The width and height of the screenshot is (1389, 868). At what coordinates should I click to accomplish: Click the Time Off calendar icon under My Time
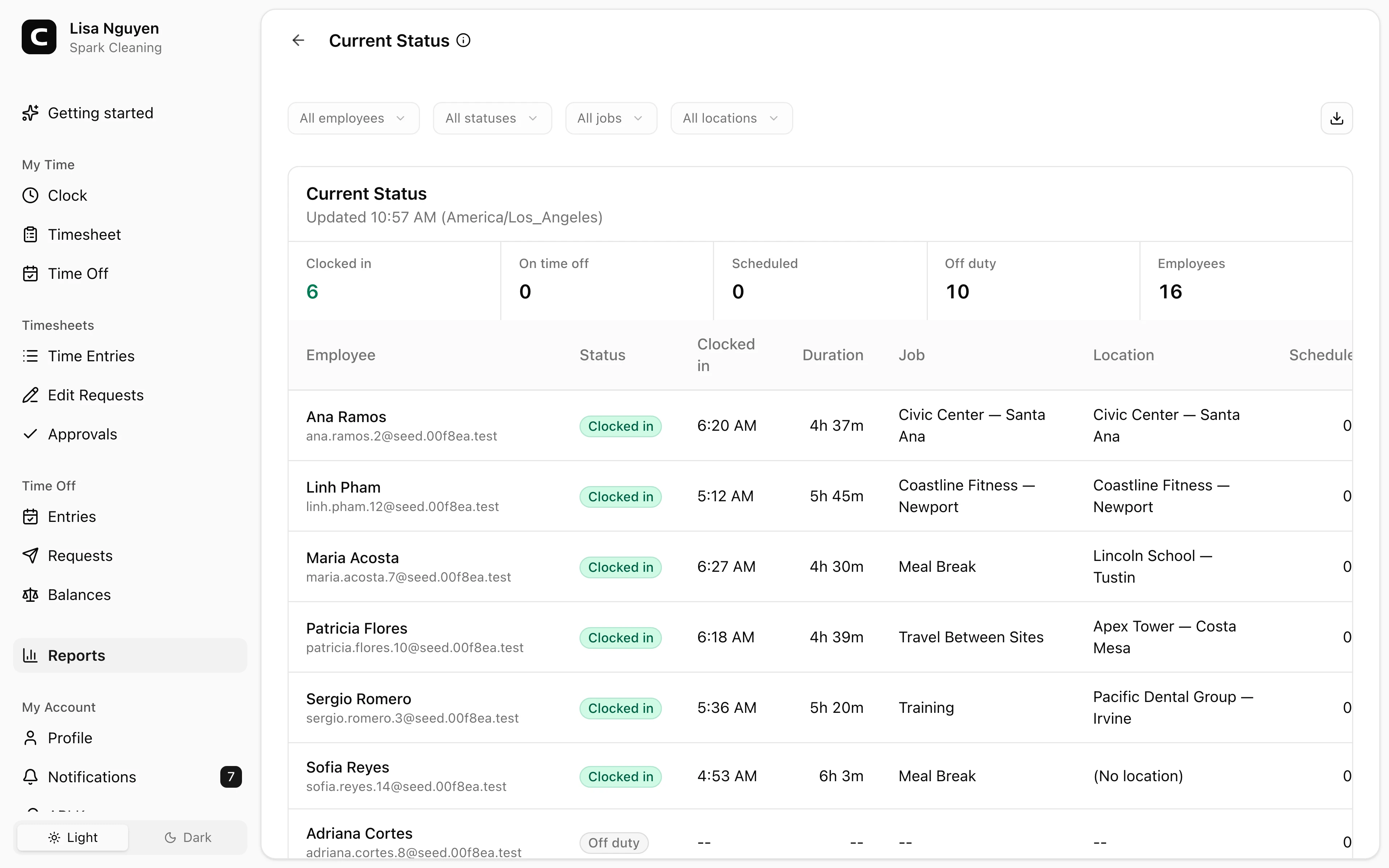(x=30, y=274)
